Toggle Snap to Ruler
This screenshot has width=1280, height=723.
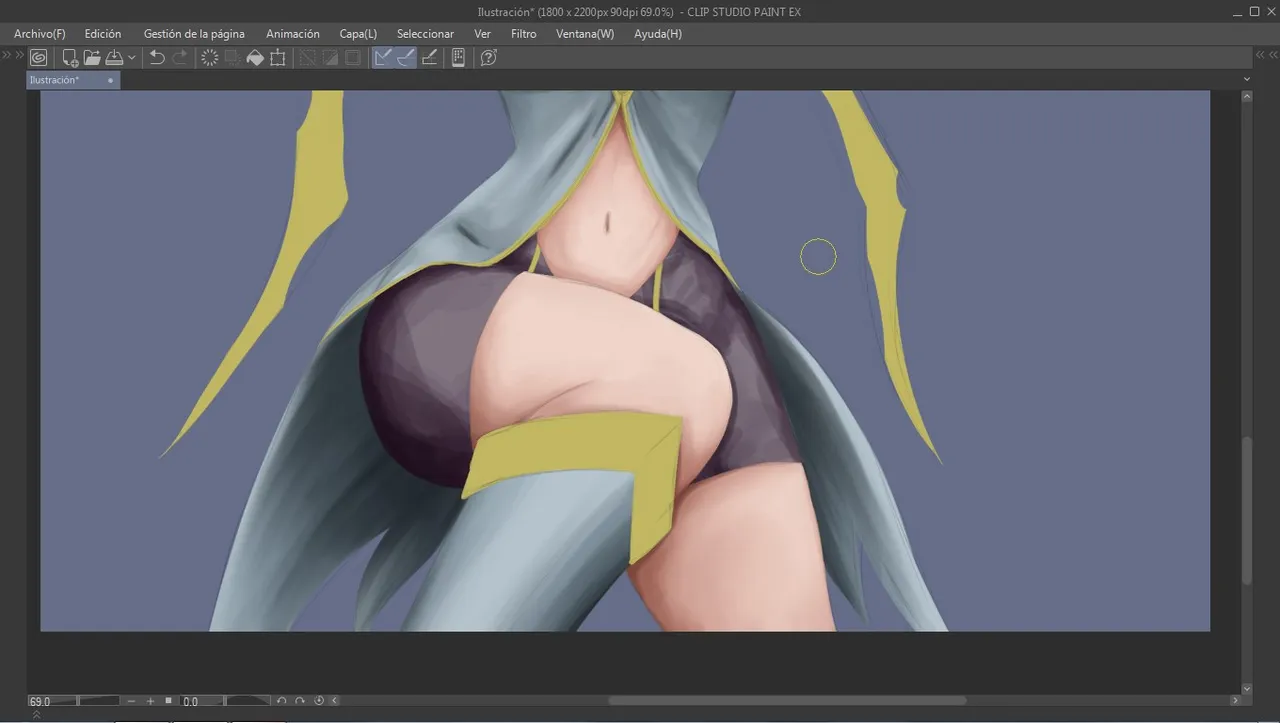tap(383, 58)
